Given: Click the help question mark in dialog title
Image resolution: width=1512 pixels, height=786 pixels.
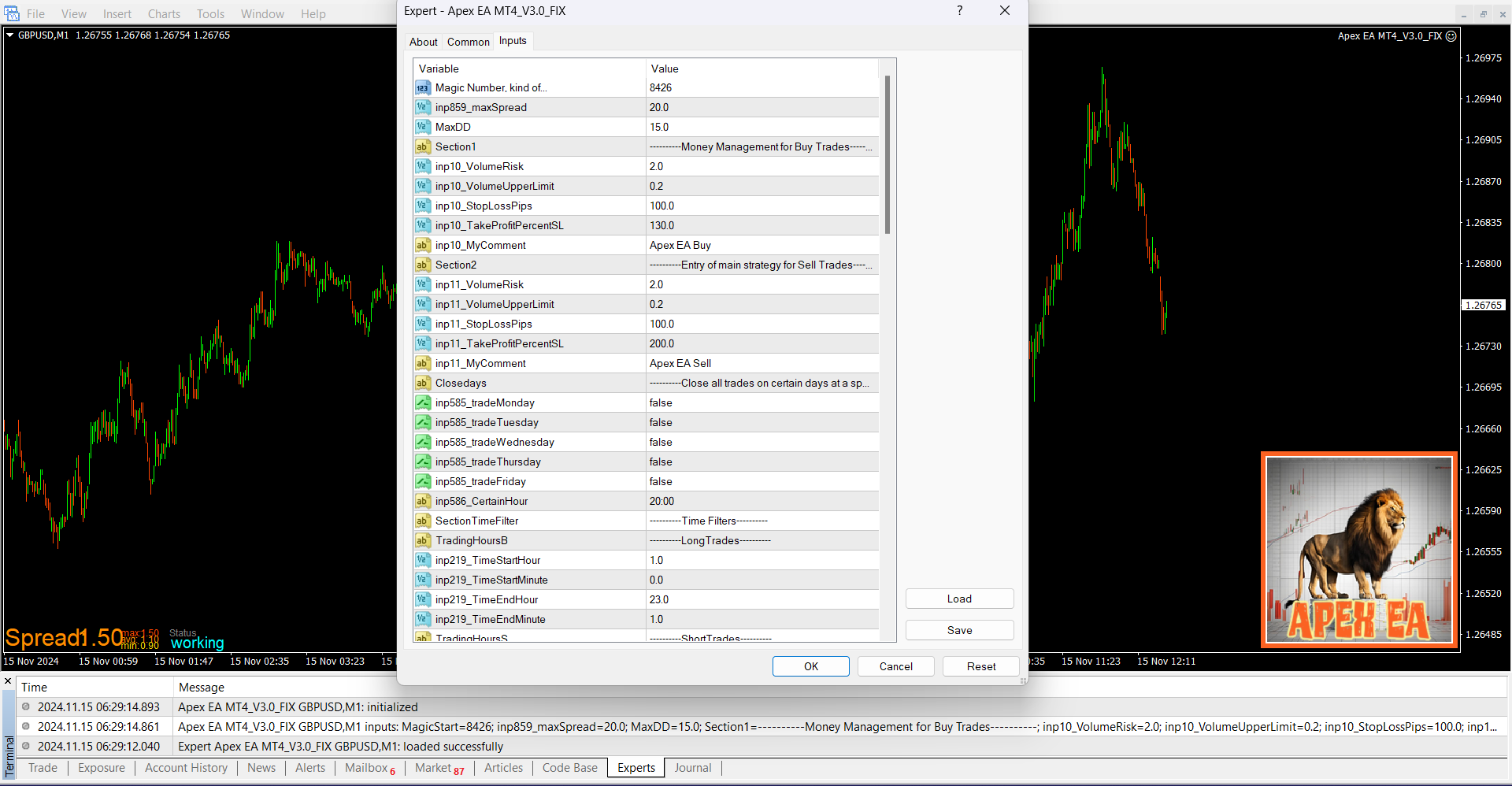Looking at the screenshot, I should point(959,11).
